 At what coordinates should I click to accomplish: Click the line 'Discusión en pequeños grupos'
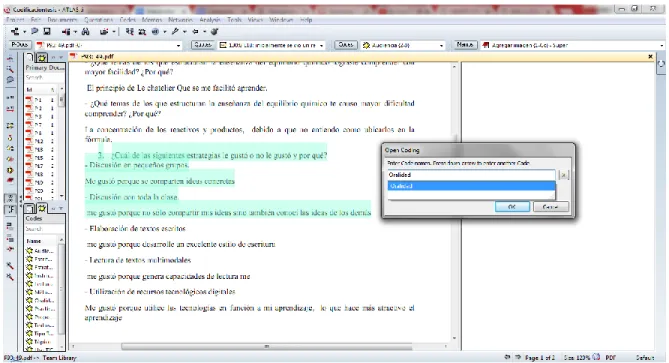click(x=137, y=165)
